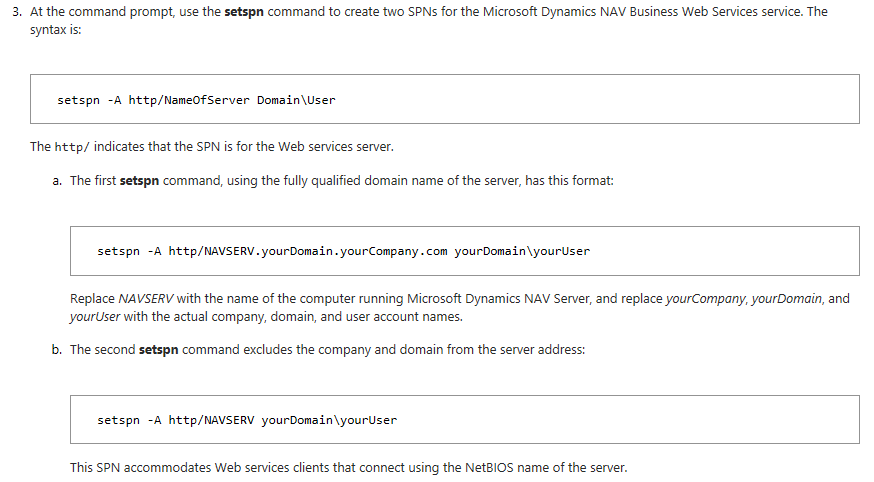Click Domain\User in the first code block

click(296, 100)
